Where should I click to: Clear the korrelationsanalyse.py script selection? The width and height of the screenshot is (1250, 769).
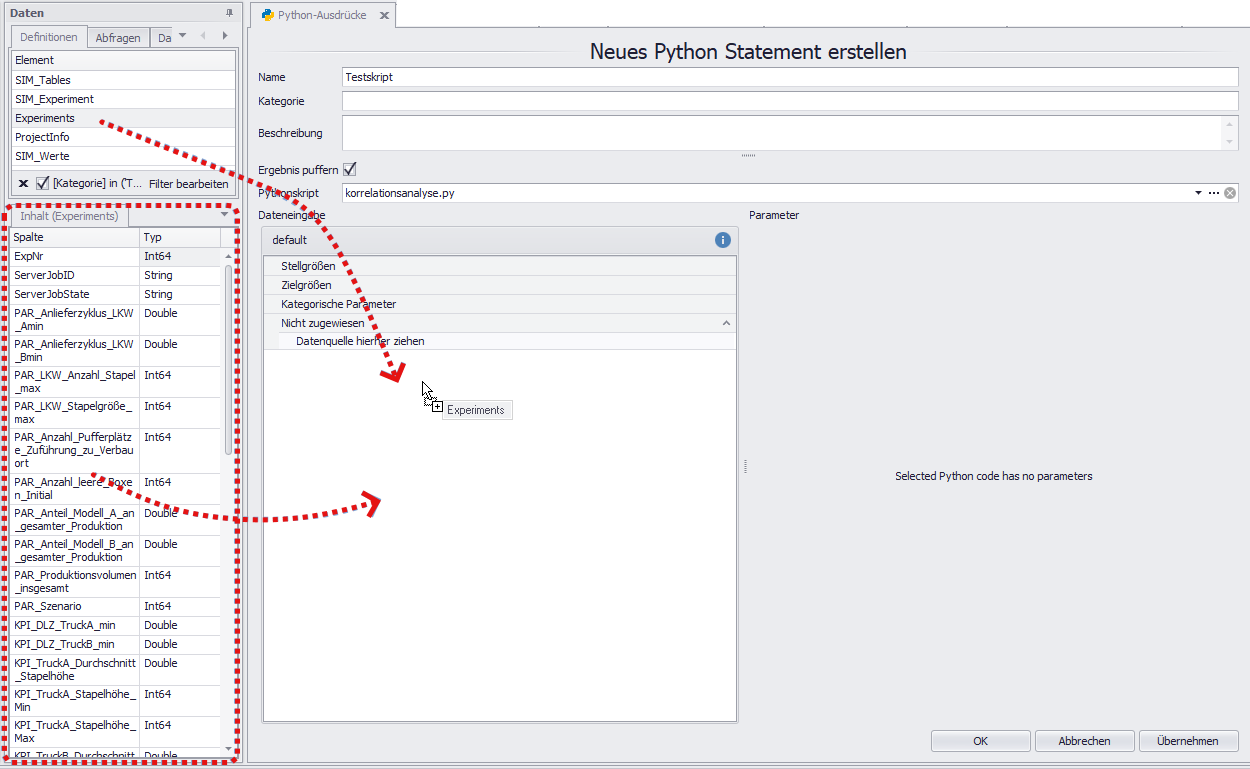click(x=1230, y=192)
